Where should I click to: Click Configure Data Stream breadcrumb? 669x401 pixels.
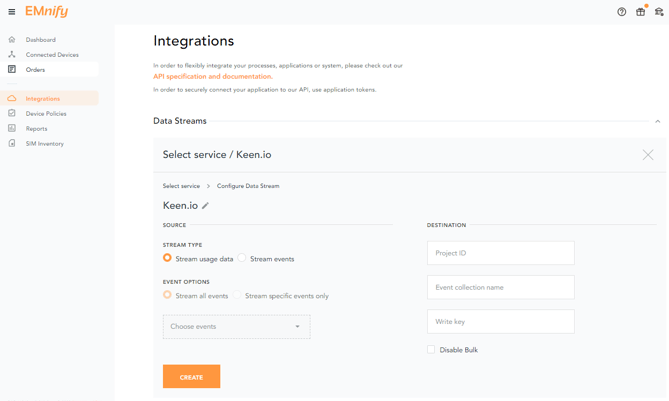click(x=248, y=186)
